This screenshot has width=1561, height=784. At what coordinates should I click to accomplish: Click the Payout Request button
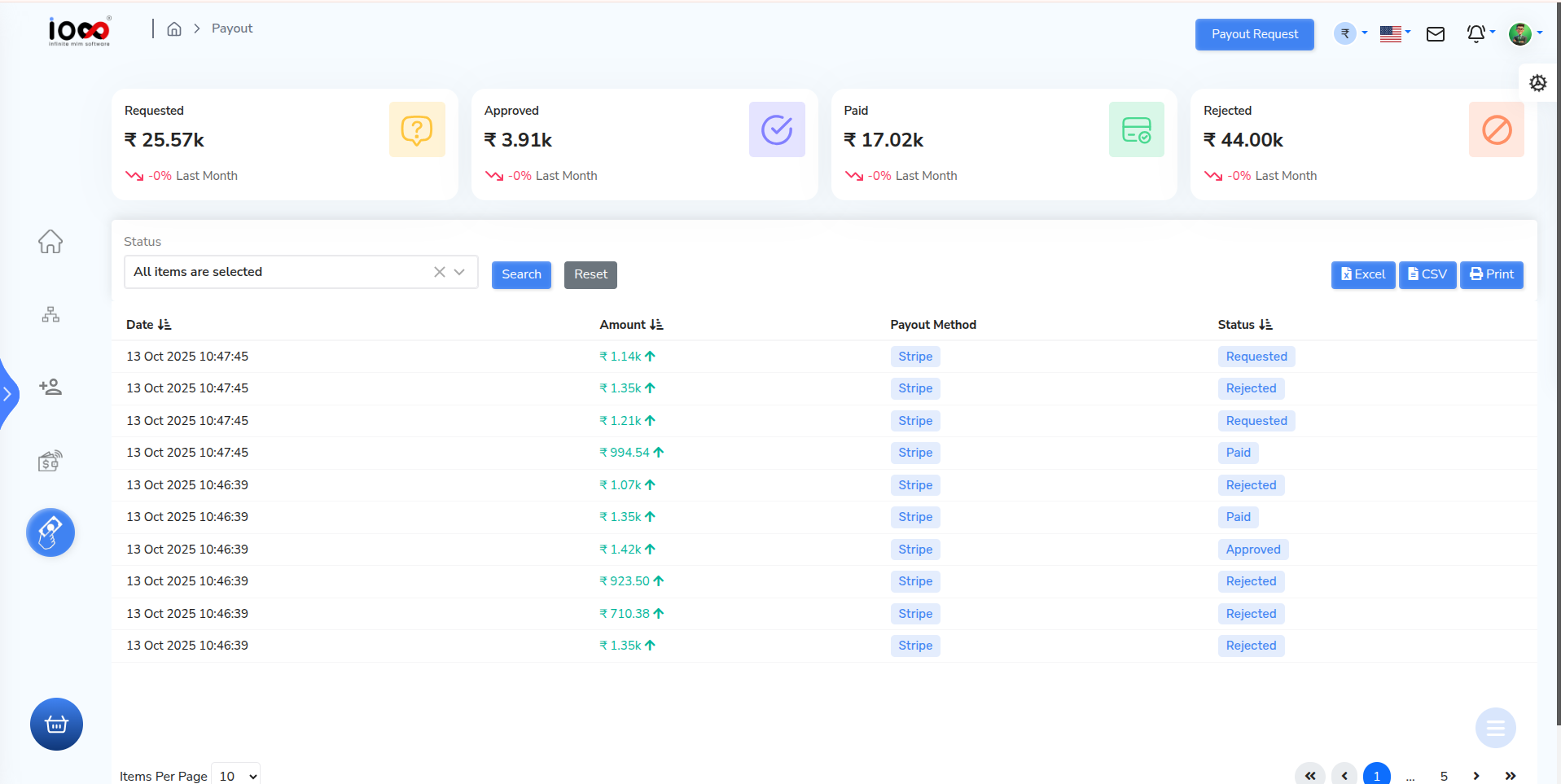click(1253, 34)
